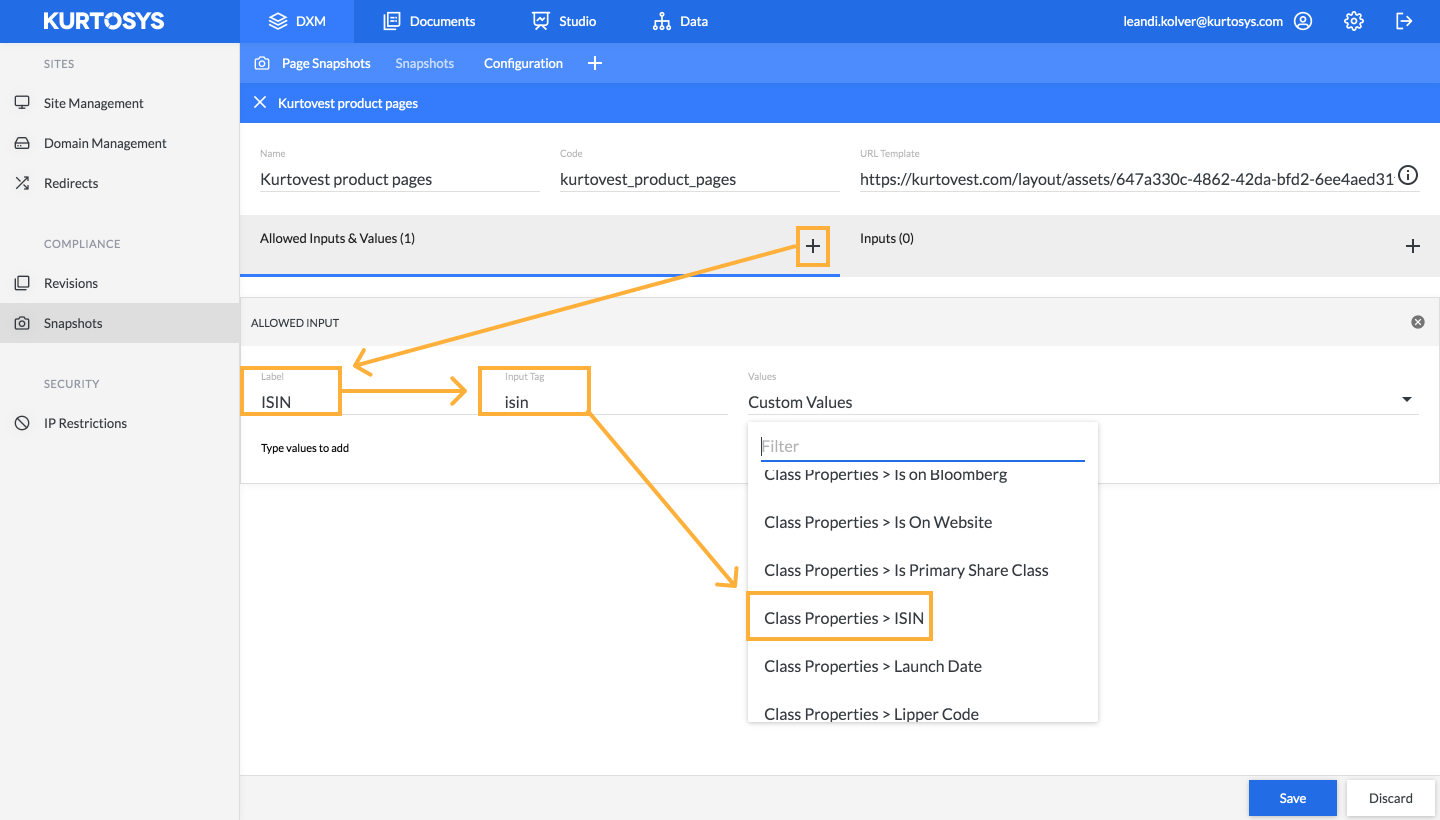Image resolution: width=1440 pixels, height=820 pixels.
Task: Click the Domain Management drive icon
Action: 22,143
